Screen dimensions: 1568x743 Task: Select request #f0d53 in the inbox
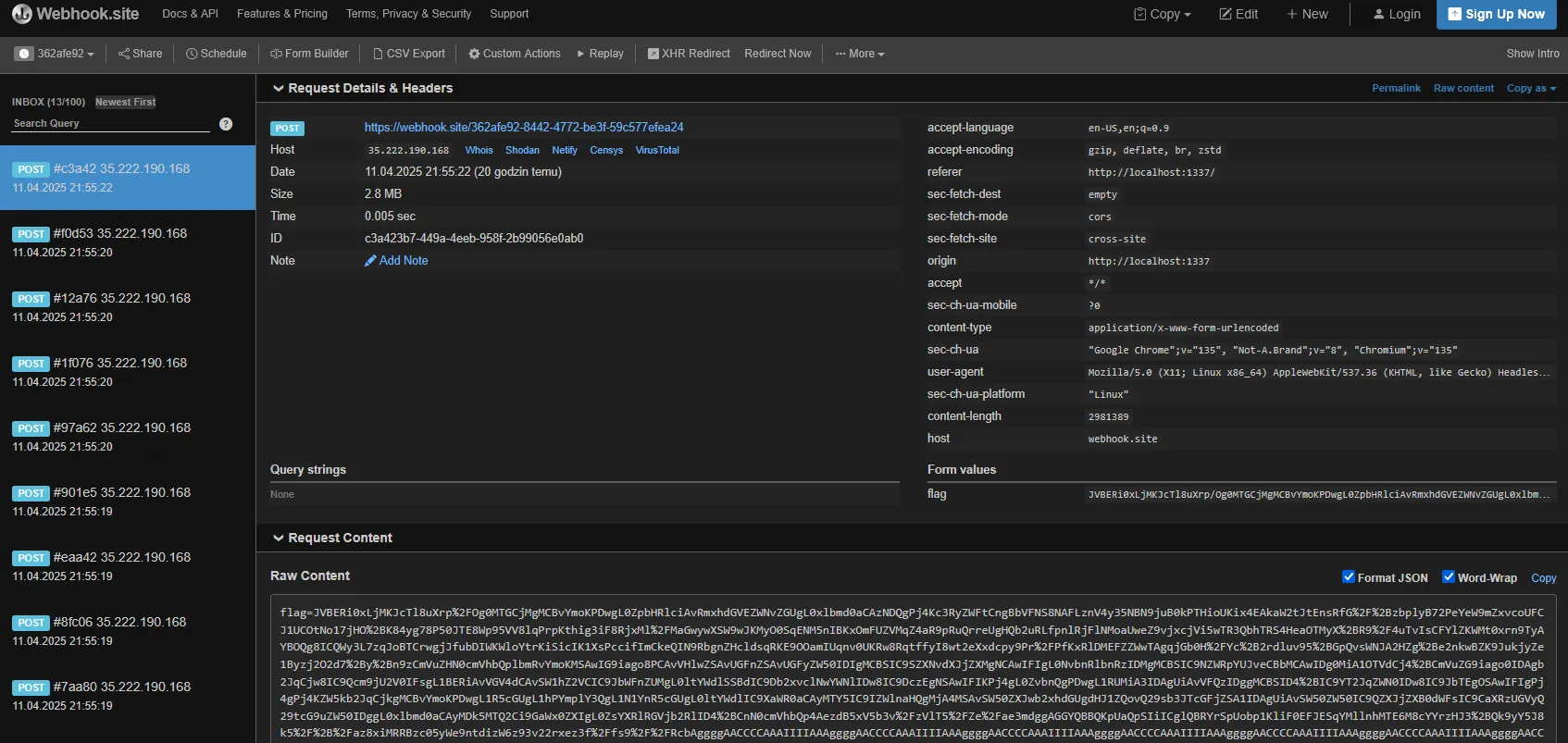click(128, 242)
